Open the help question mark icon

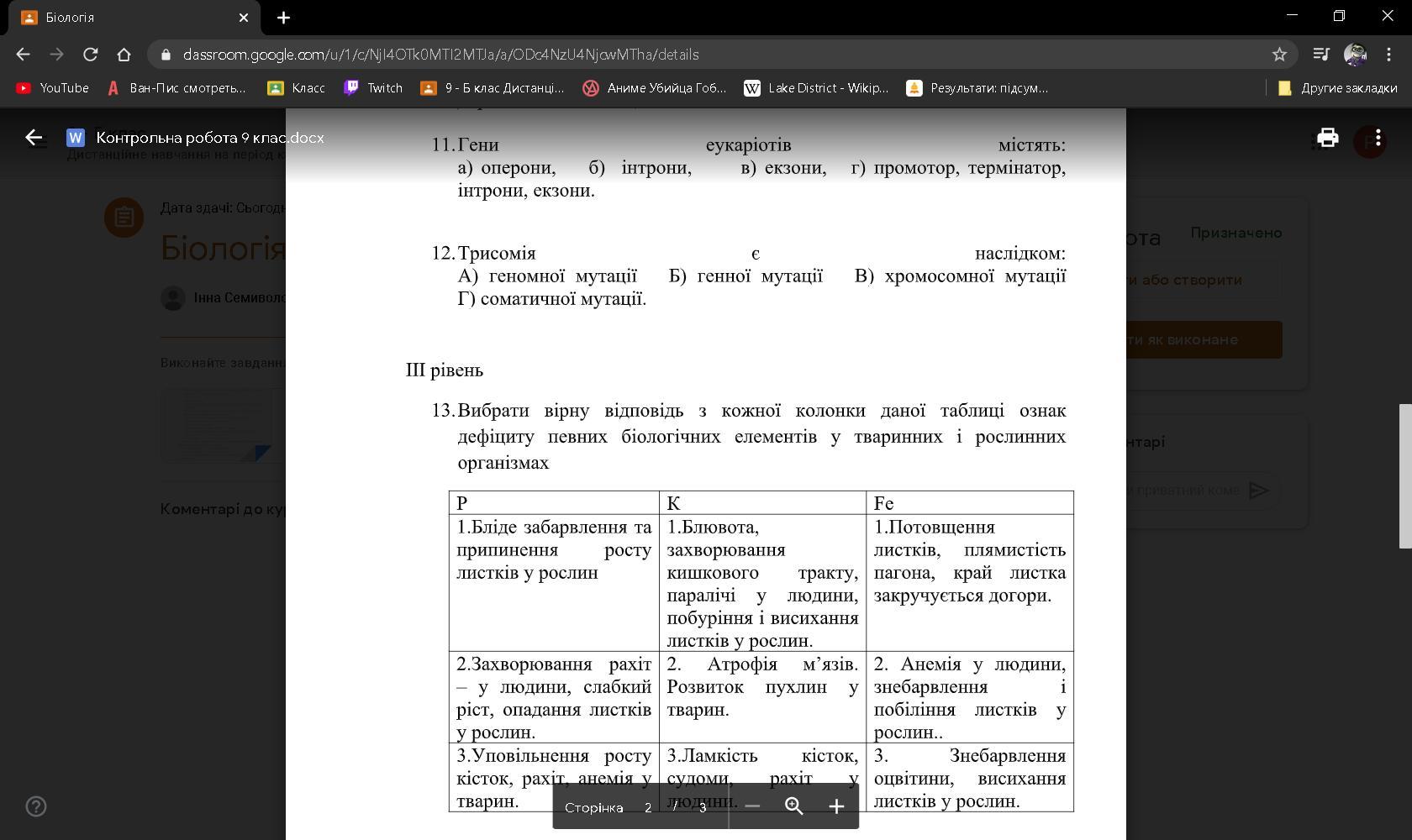pos(36,806)
